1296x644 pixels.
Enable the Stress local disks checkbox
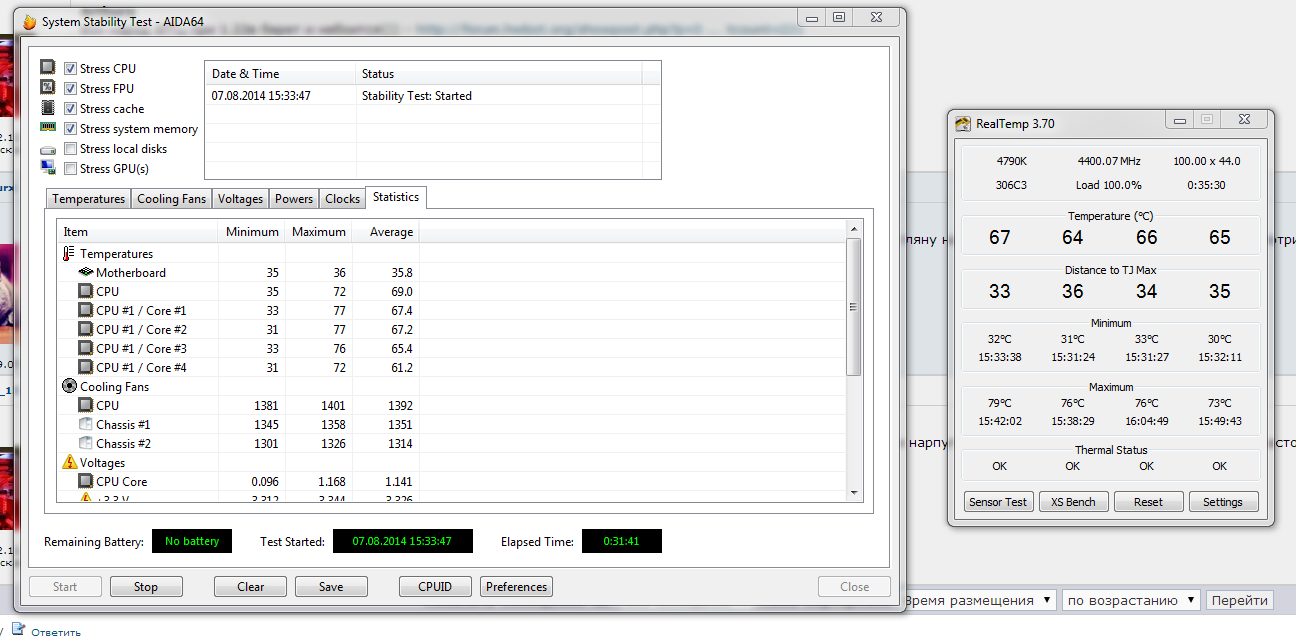[x=70, y=149]
